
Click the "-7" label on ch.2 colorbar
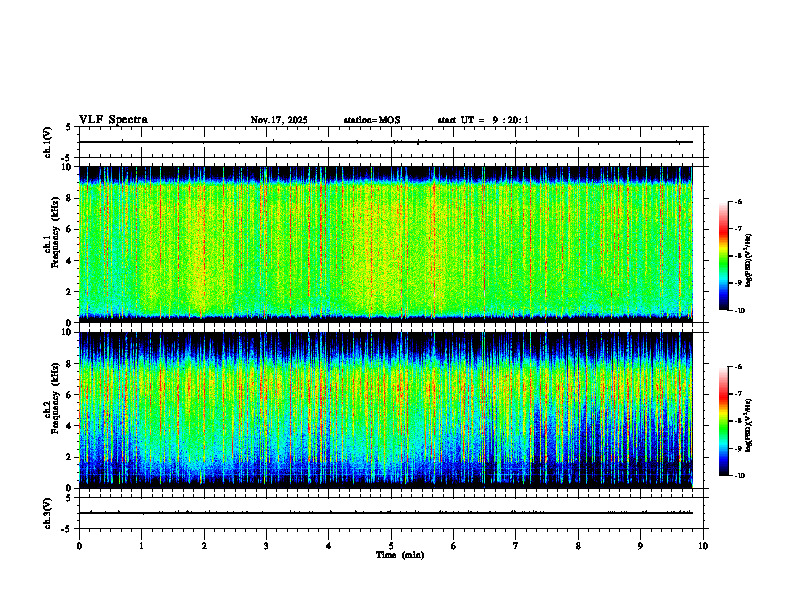point(738,394)
